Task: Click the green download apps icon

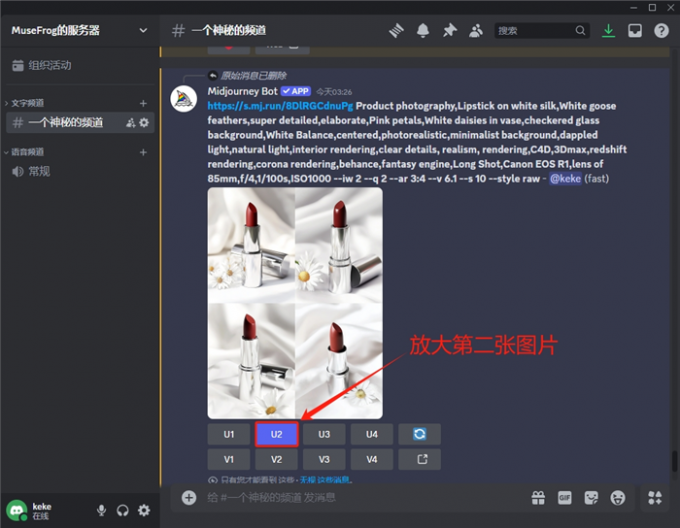Action: pos(608,30)
